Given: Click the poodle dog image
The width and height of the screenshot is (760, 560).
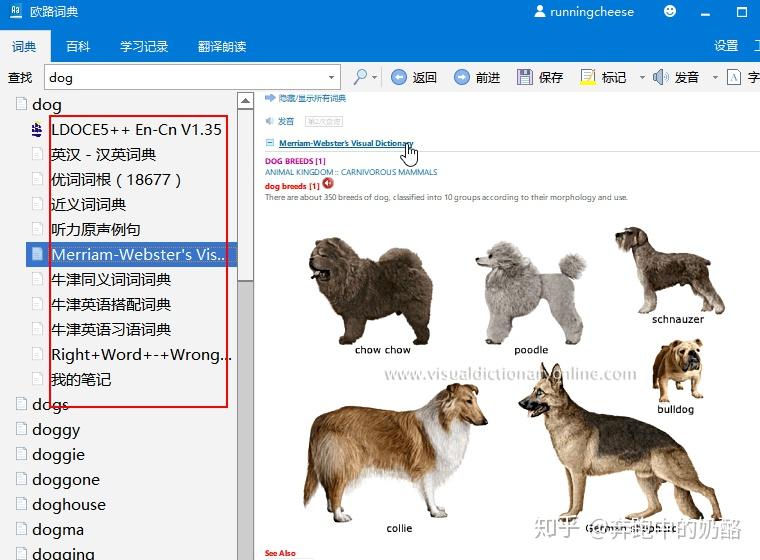Looking at the screenshot, I should [x=530, y=292].
